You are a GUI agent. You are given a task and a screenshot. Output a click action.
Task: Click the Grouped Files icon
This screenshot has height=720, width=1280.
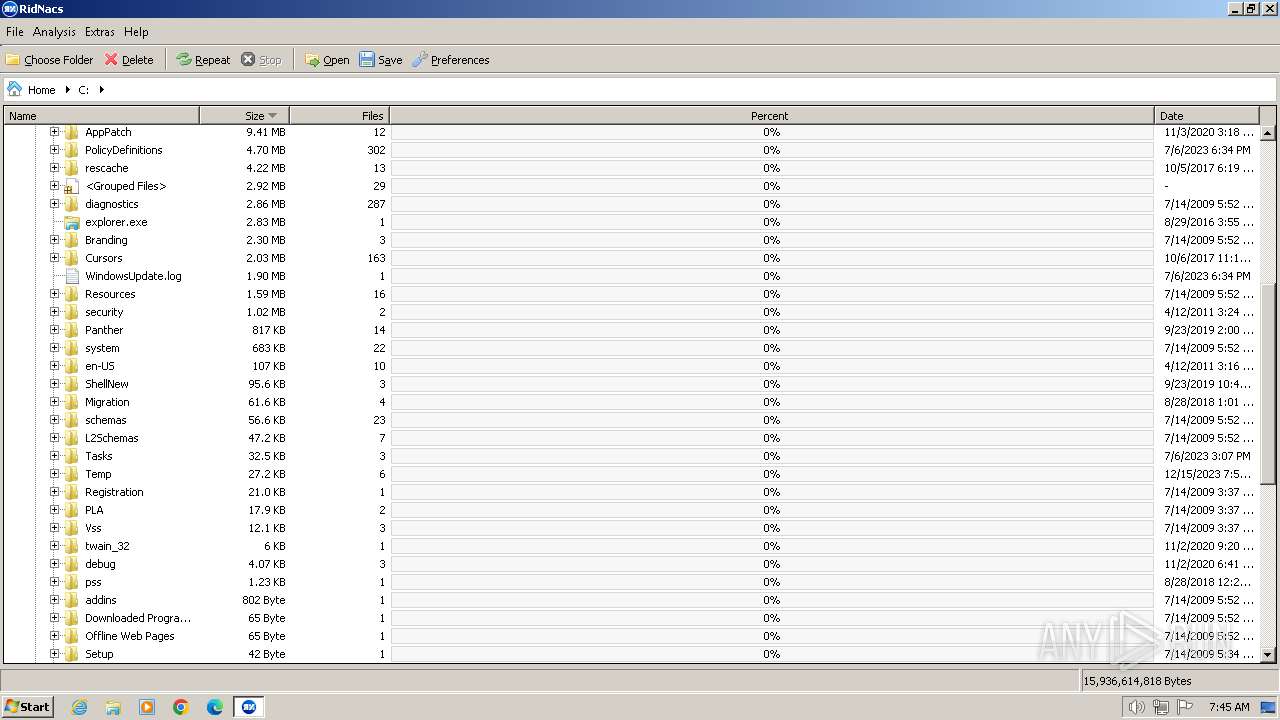(x=71, y=186)
